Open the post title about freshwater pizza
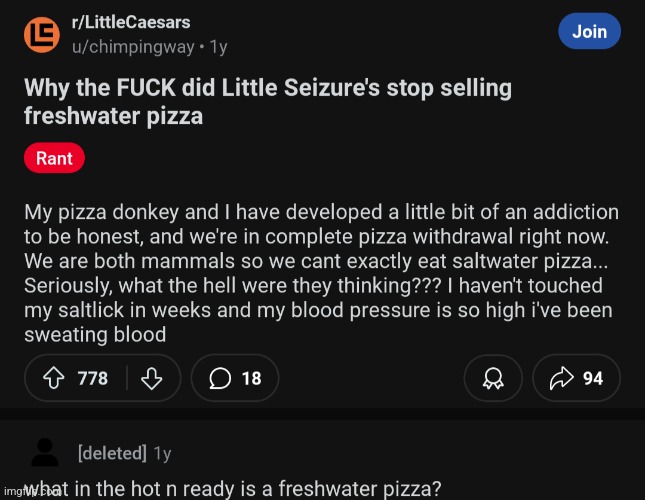 (268, 101)
